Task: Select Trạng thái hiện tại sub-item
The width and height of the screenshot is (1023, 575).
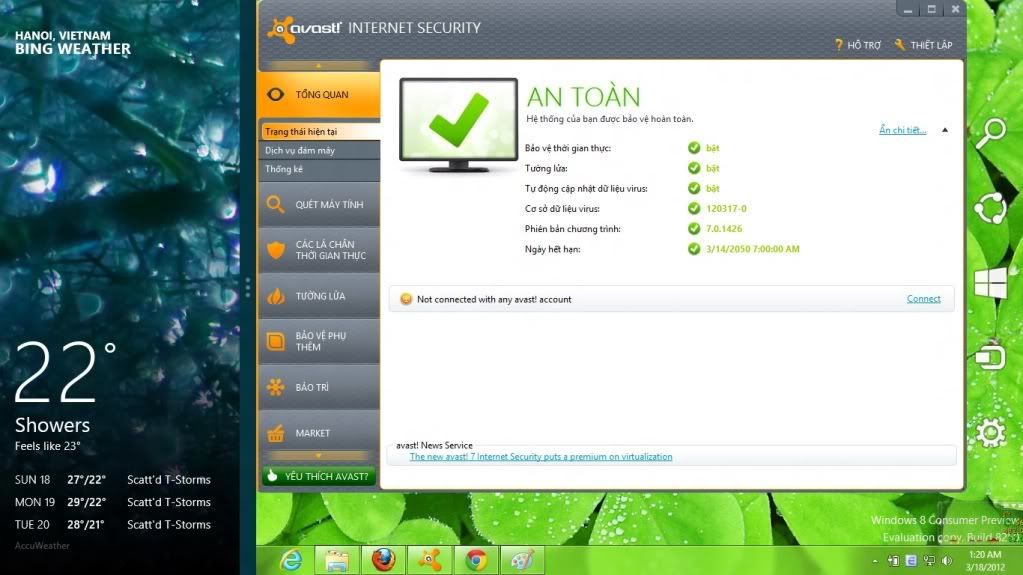Action: point(320,131)
